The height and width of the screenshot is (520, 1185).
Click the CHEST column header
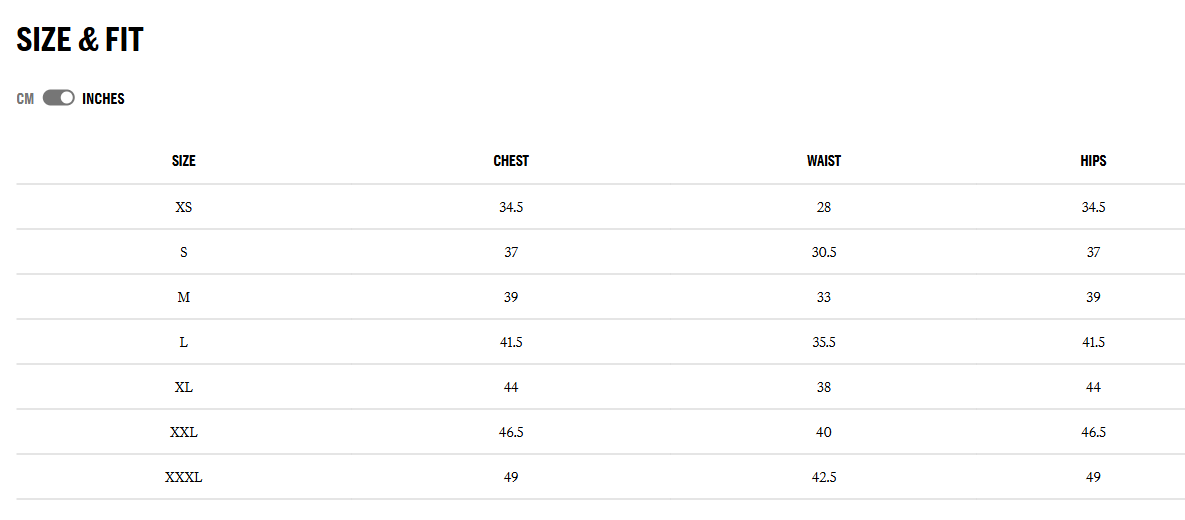point(511,161)
